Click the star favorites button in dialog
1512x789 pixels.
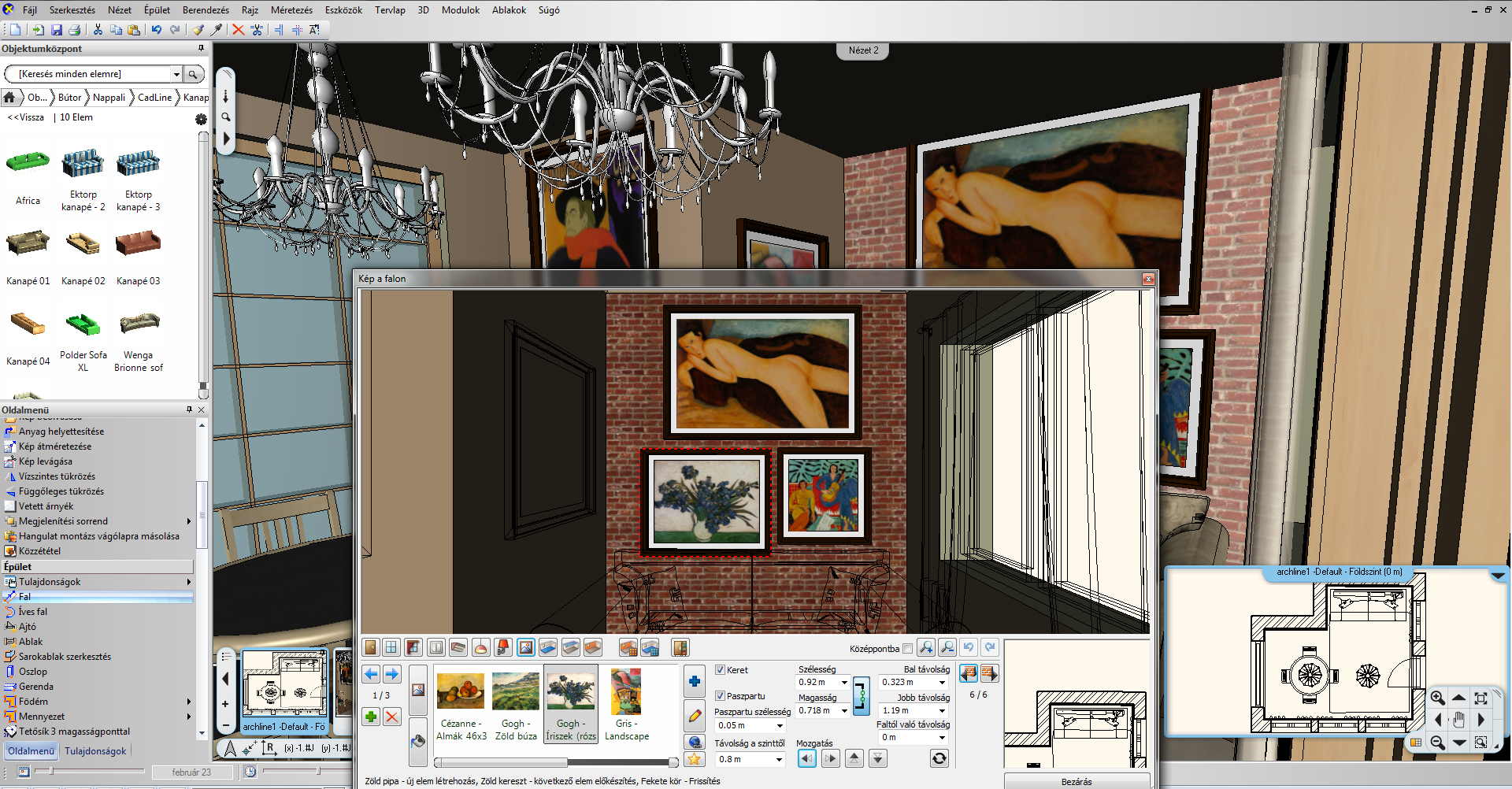click(x=695, y=759)
